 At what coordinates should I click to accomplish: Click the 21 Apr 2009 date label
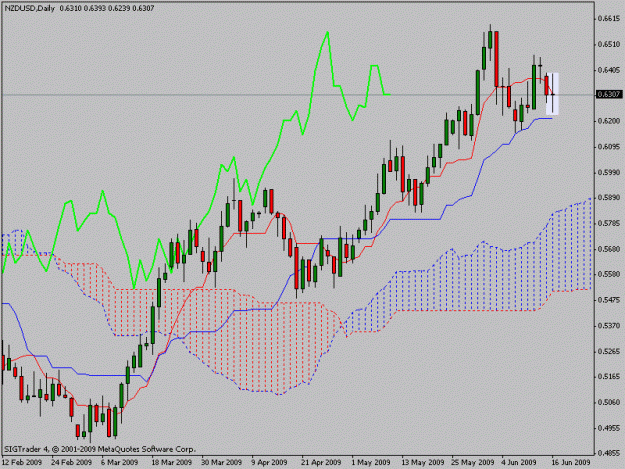(321, 463)
